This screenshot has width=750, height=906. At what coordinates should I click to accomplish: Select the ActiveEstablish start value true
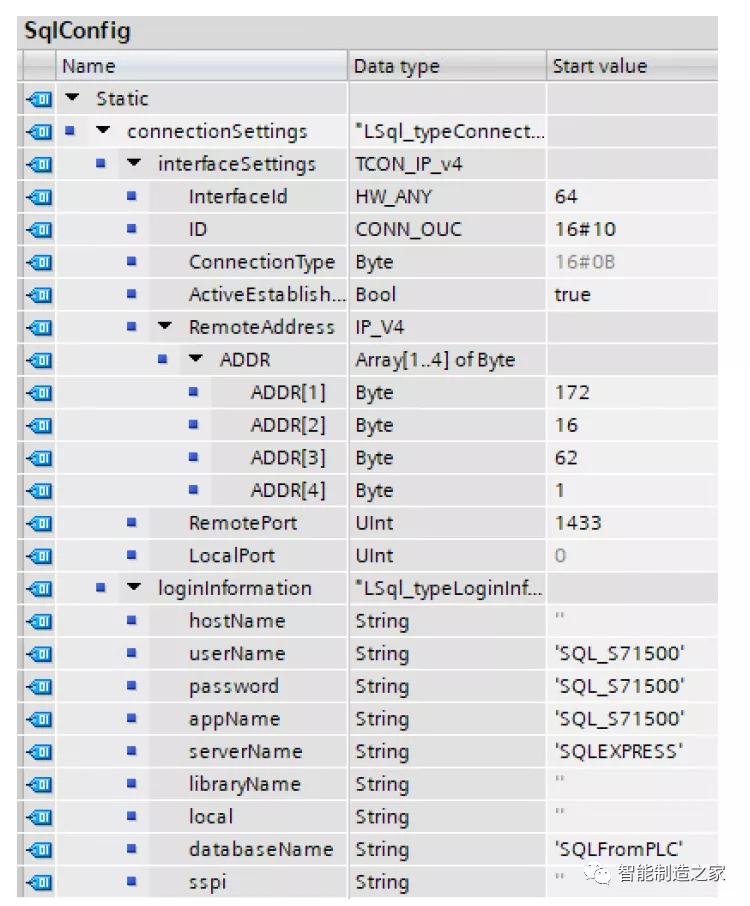click(x=632, y=295)
